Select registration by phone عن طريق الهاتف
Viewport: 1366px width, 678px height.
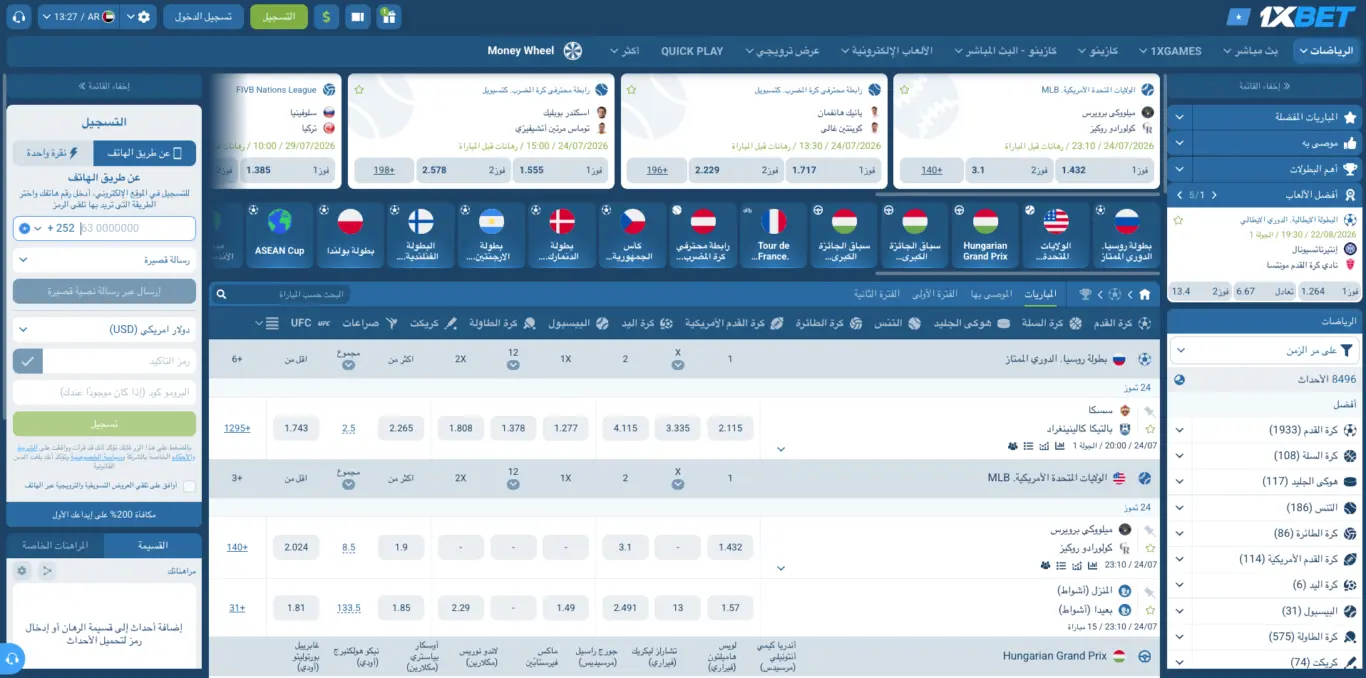[x=145, y=153]
